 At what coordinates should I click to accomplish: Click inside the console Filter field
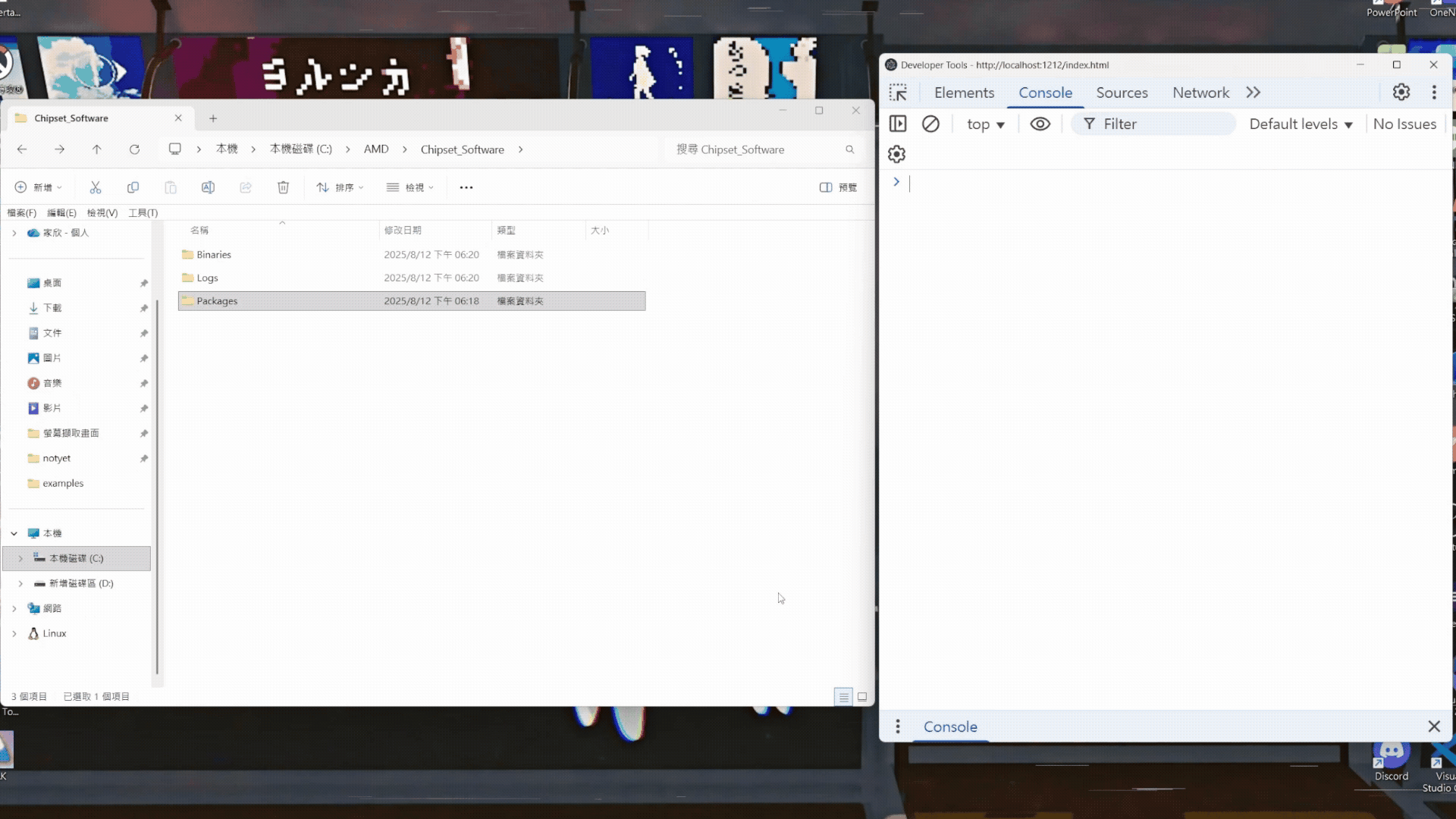pyautogui.click(x=1153, y=124)
